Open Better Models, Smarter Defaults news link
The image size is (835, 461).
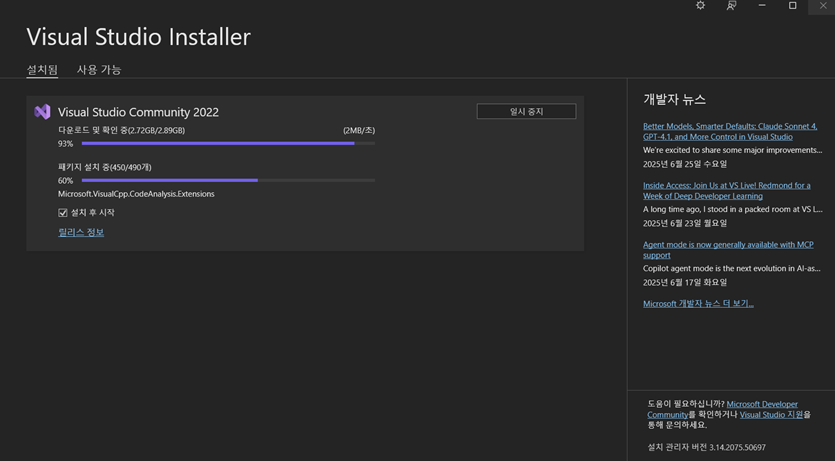(730, 131)
